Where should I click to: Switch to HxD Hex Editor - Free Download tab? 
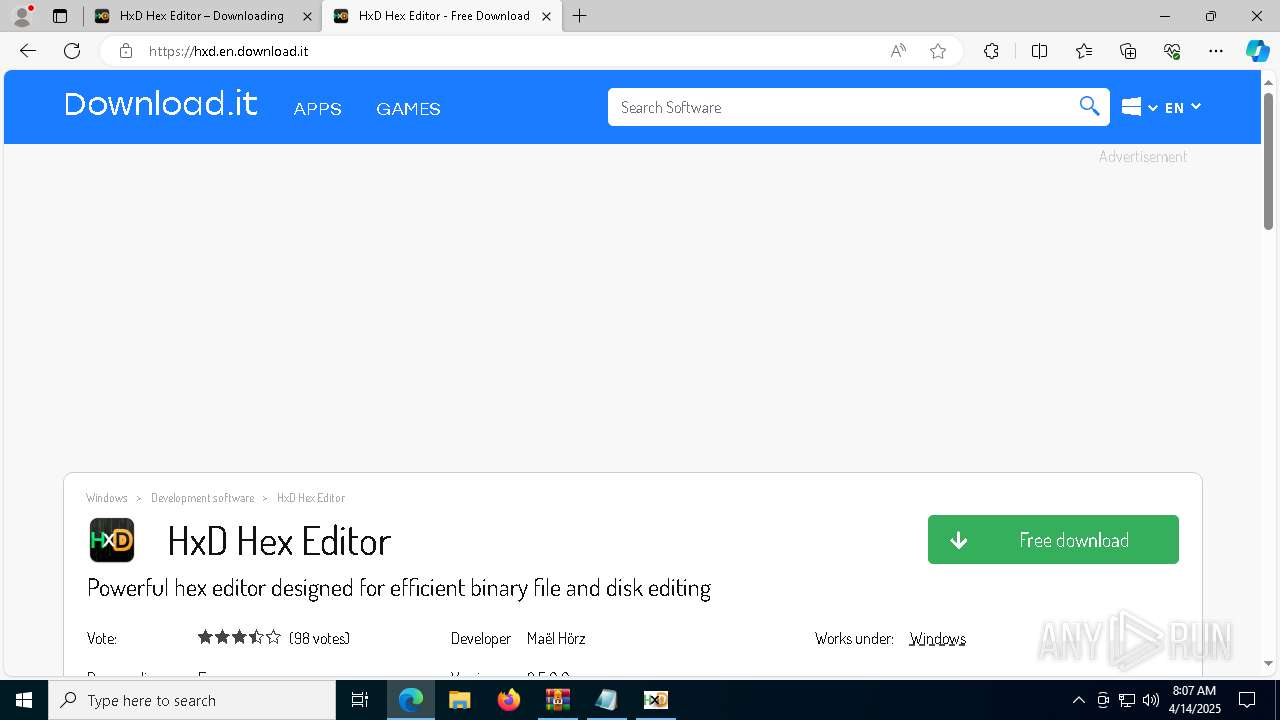click(x=444, y=16)
